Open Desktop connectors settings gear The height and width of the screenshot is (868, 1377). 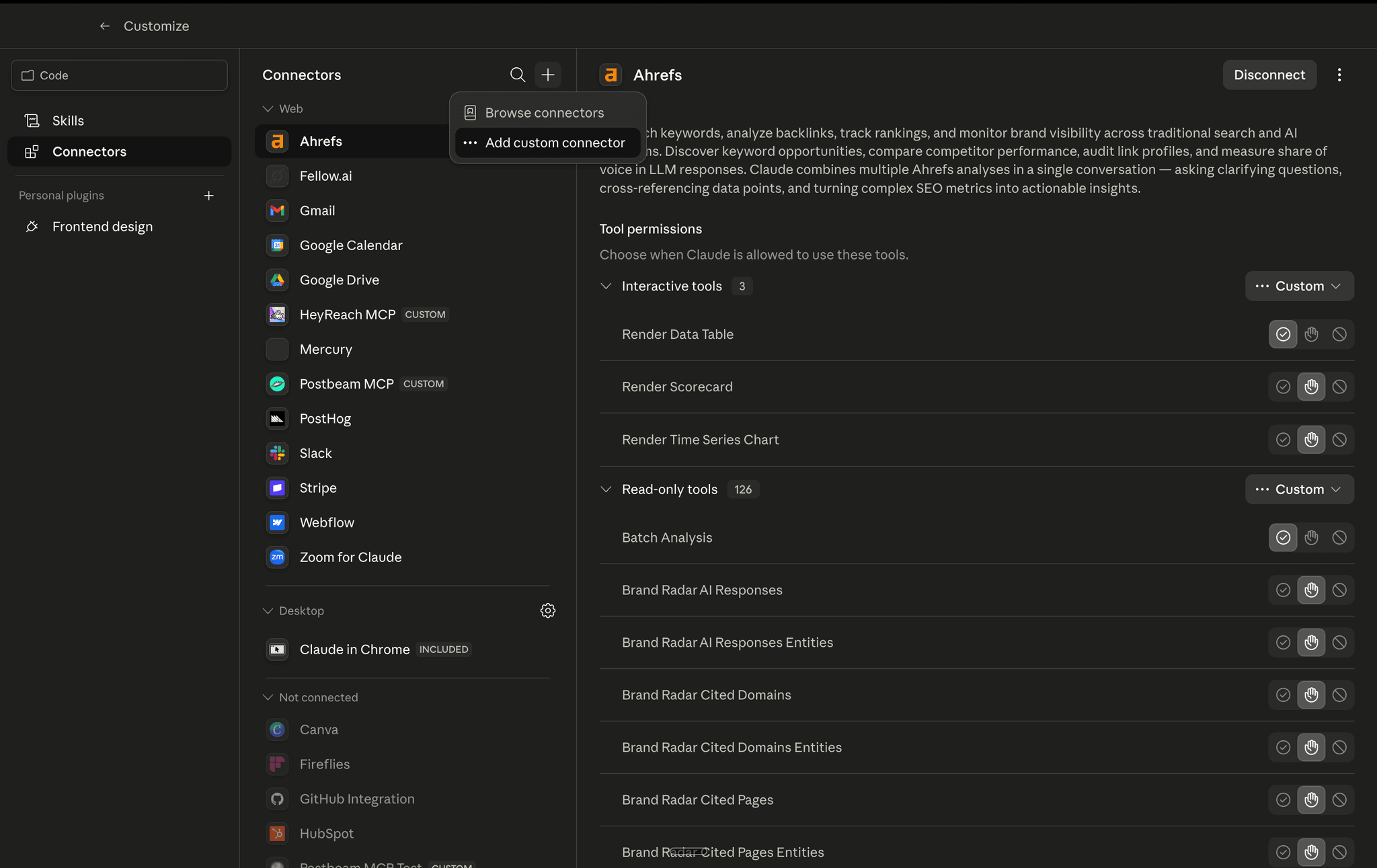(548, 610)
